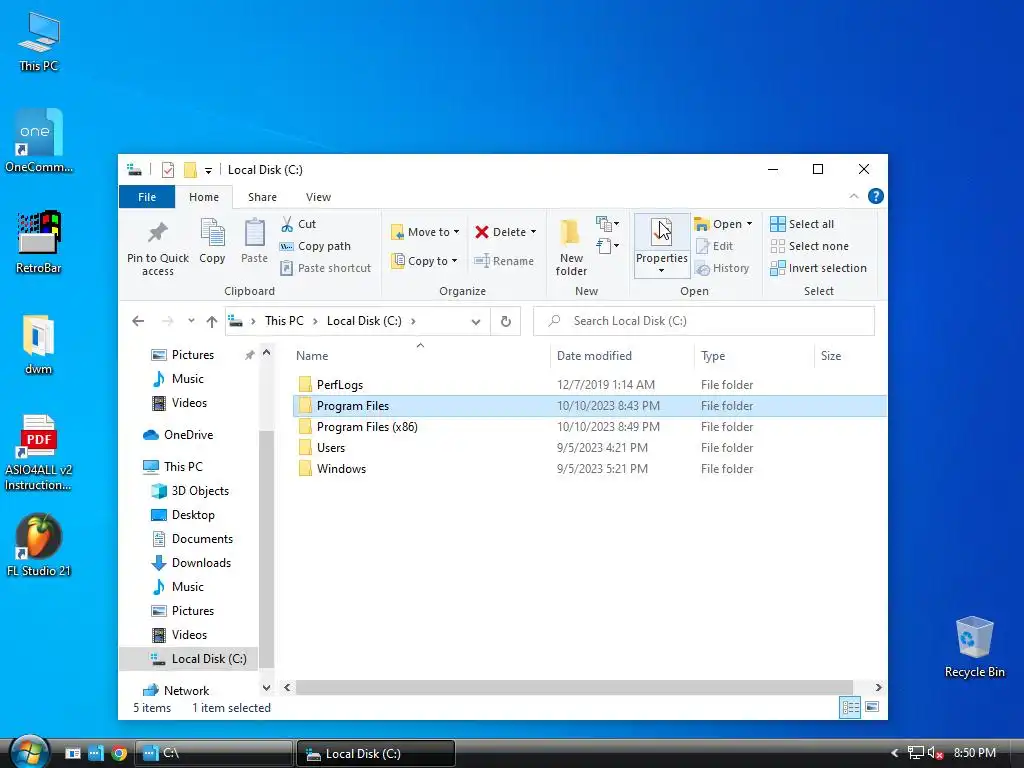Select the Recycle Bin desktop icon
Image resolution: width=1024 pixels, height=768 pixels.
pyautogui.click(x=974, y=647)
